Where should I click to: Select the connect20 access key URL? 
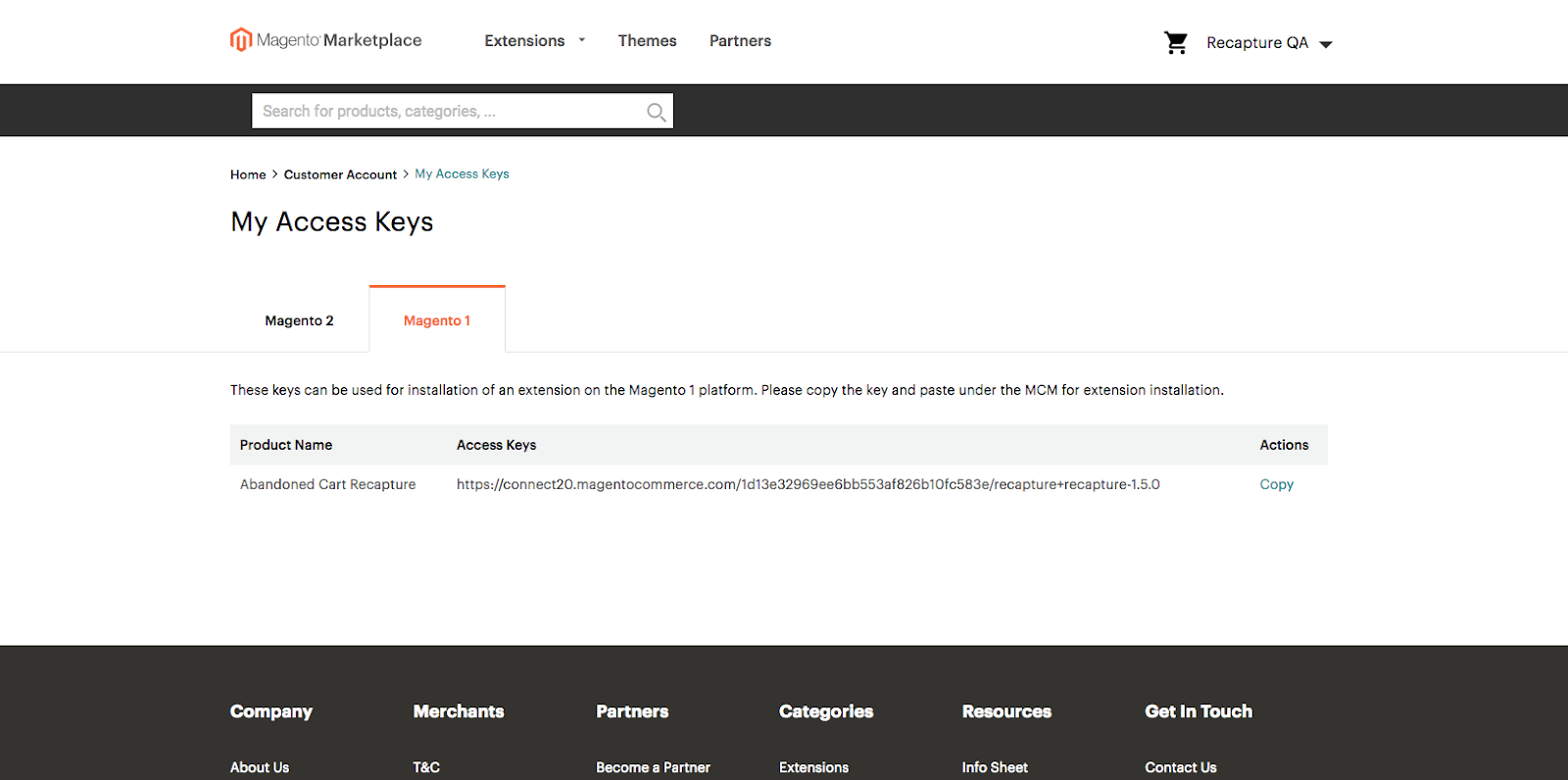tap(808, 484)
